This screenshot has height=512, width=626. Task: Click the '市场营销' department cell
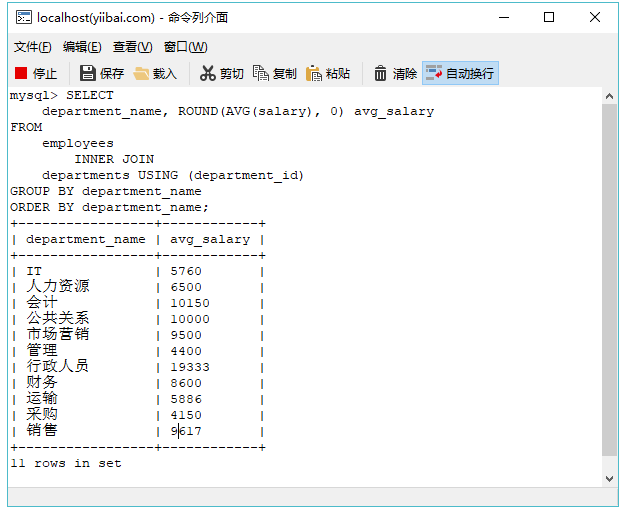58,334
